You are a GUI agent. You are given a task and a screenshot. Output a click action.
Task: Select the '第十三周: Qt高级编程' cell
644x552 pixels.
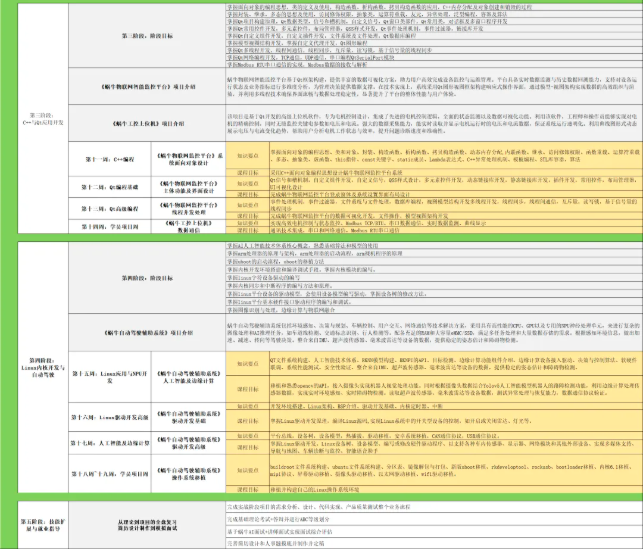110,209
